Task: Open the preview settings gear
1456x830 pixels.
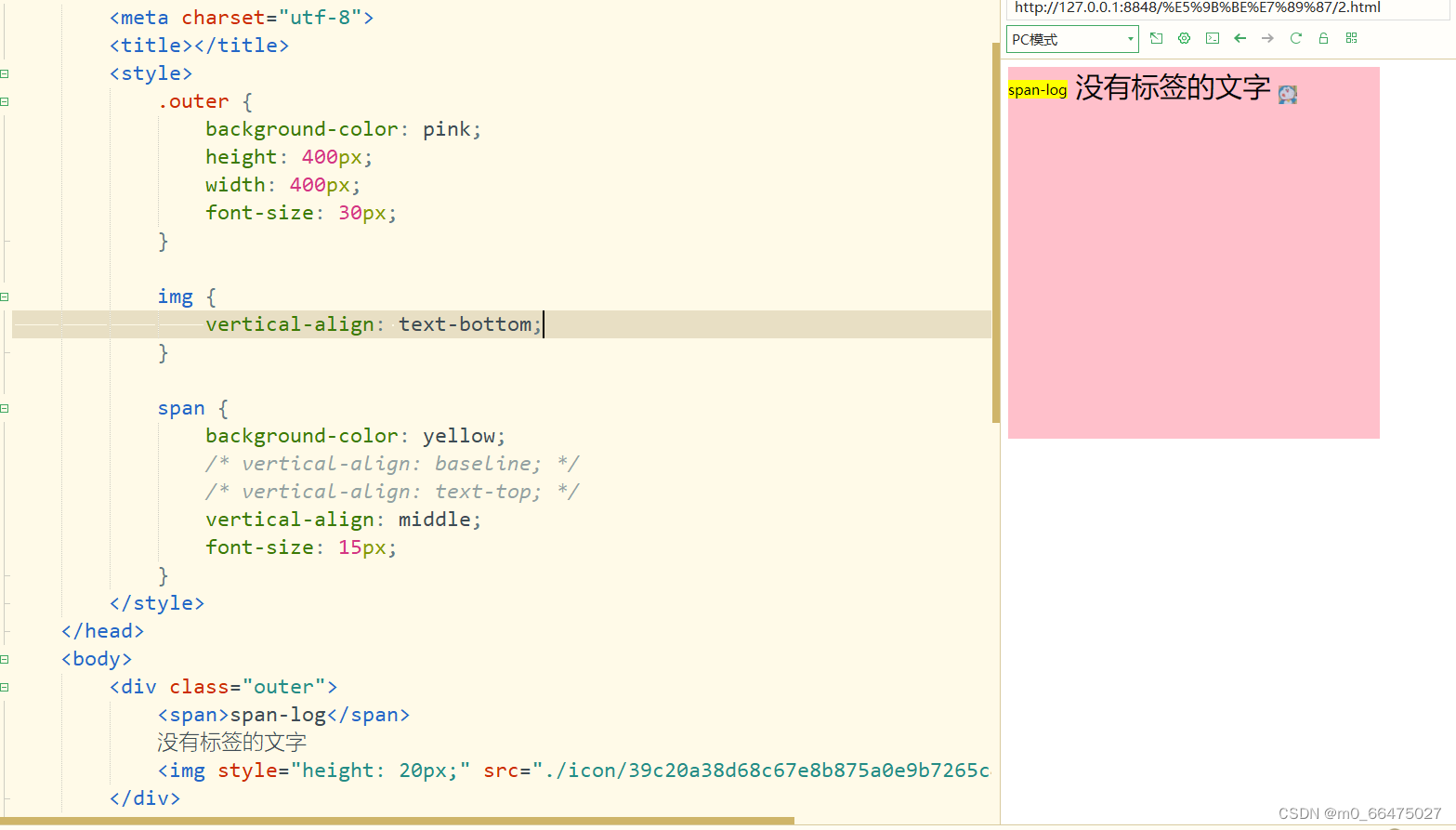Action: click(1184, 38)
